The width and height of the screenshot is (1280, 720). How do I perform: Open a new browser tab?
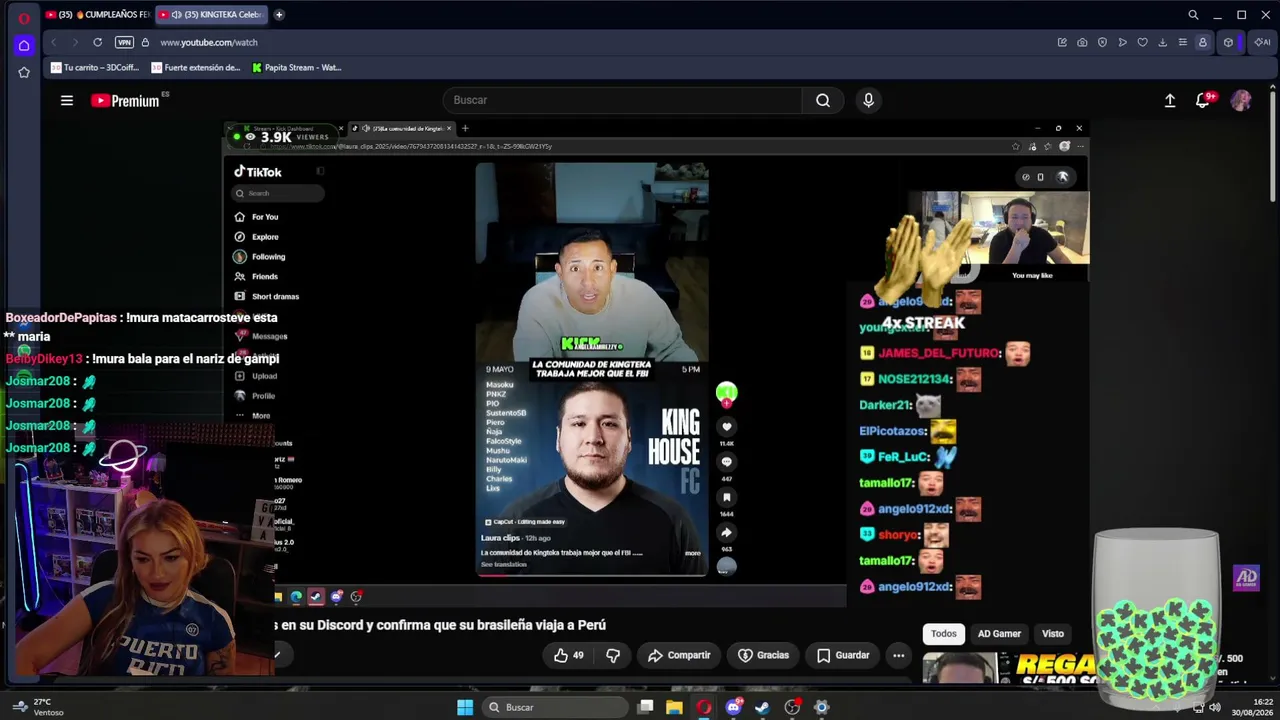point(279,15)
